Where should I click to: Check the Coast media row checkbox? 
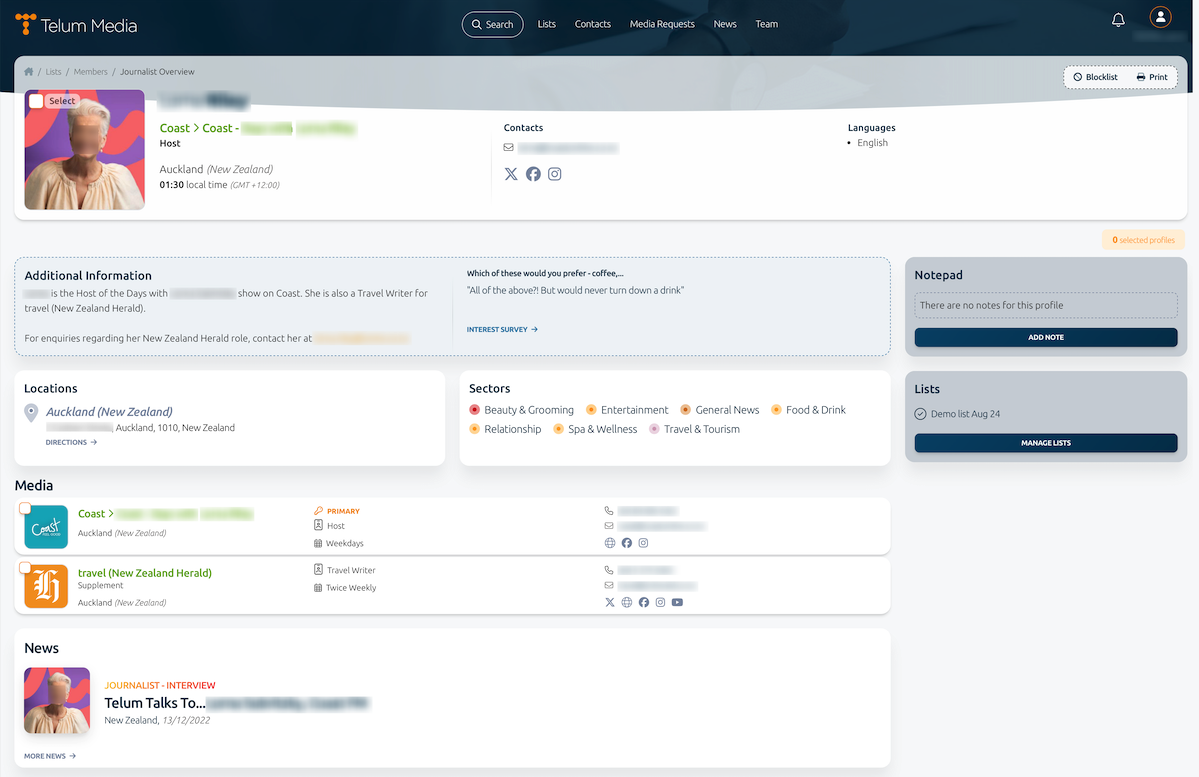25,508
